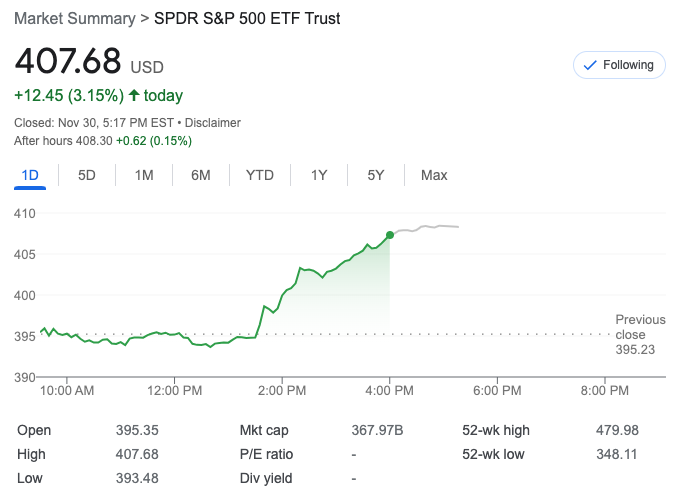677x494 pixels.
Task: View the 5Y price history
Action: tap(376, 175)
